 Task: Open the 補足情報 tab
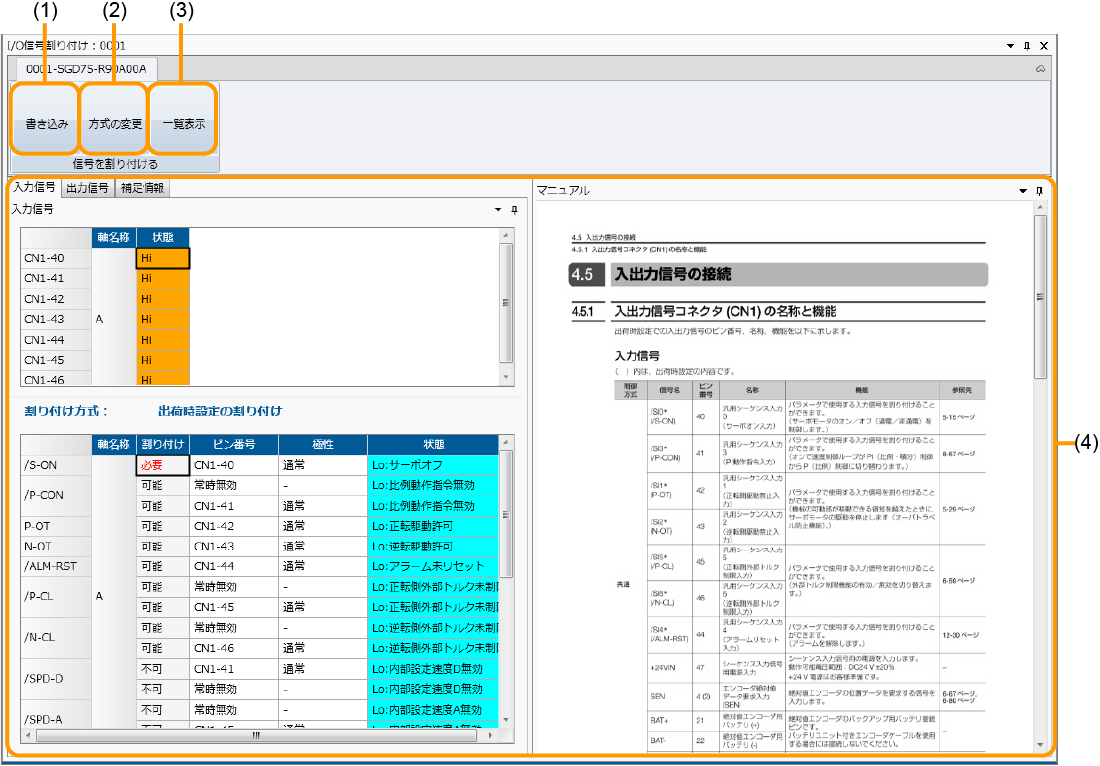[x=142, y=187]
